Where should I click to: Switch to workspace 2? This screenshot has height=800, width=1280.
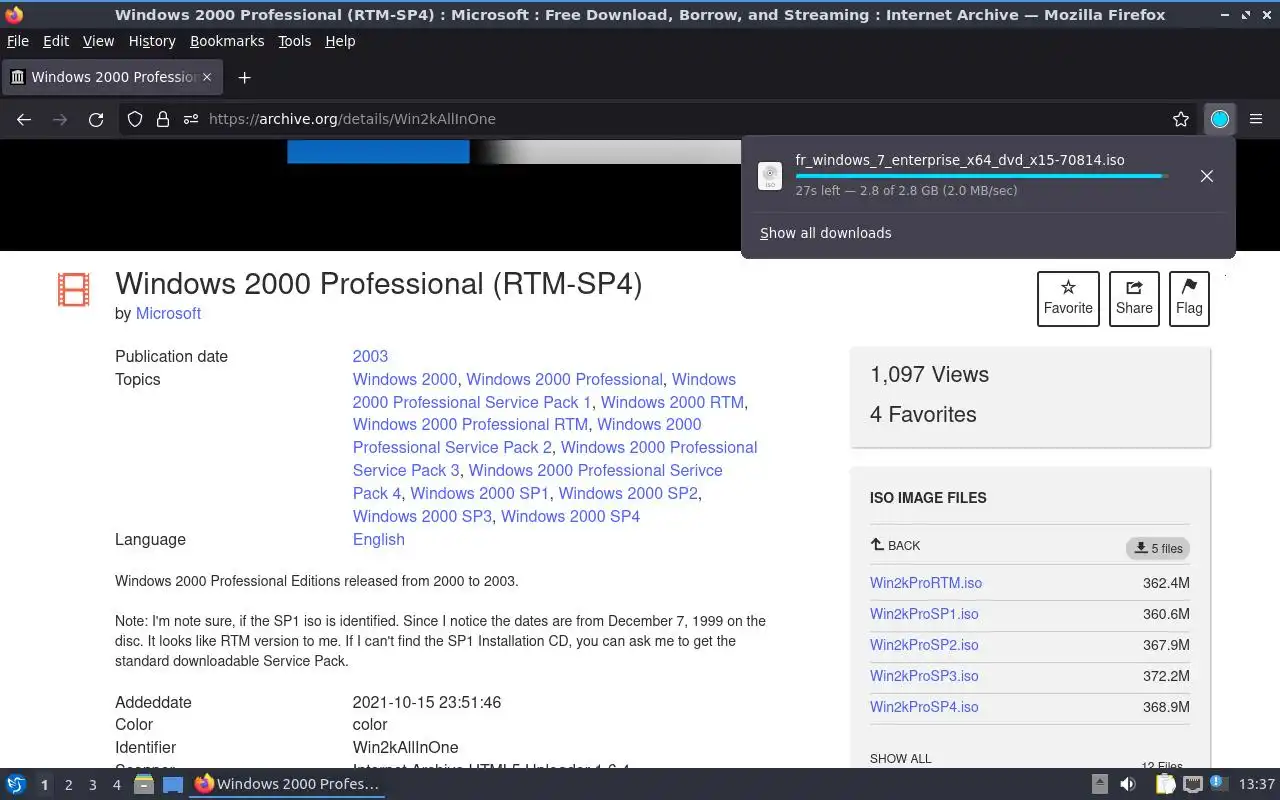pos(68,785)
